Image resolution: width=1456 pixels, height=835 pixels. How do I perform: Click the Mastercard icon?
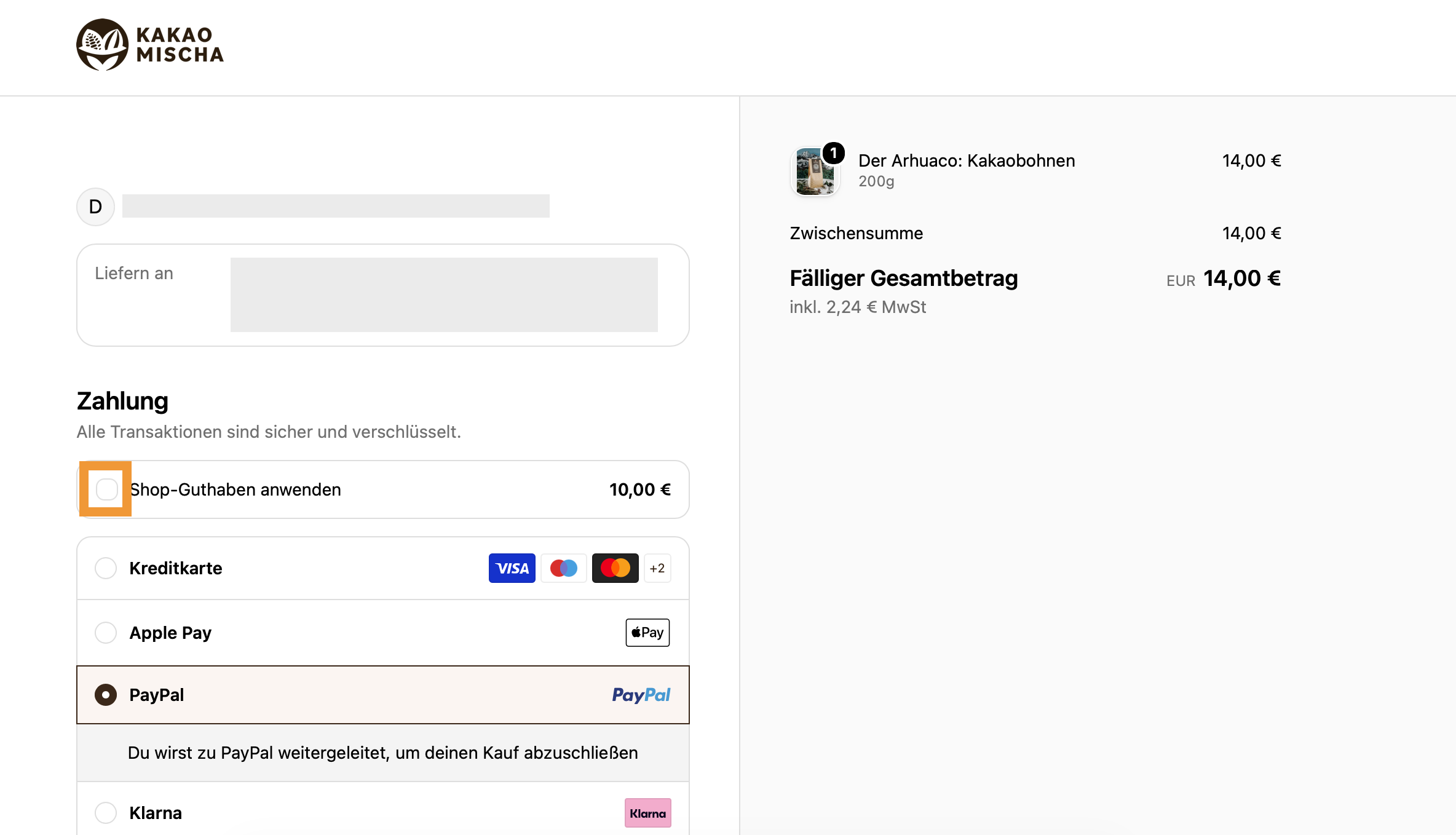(615, 568)
